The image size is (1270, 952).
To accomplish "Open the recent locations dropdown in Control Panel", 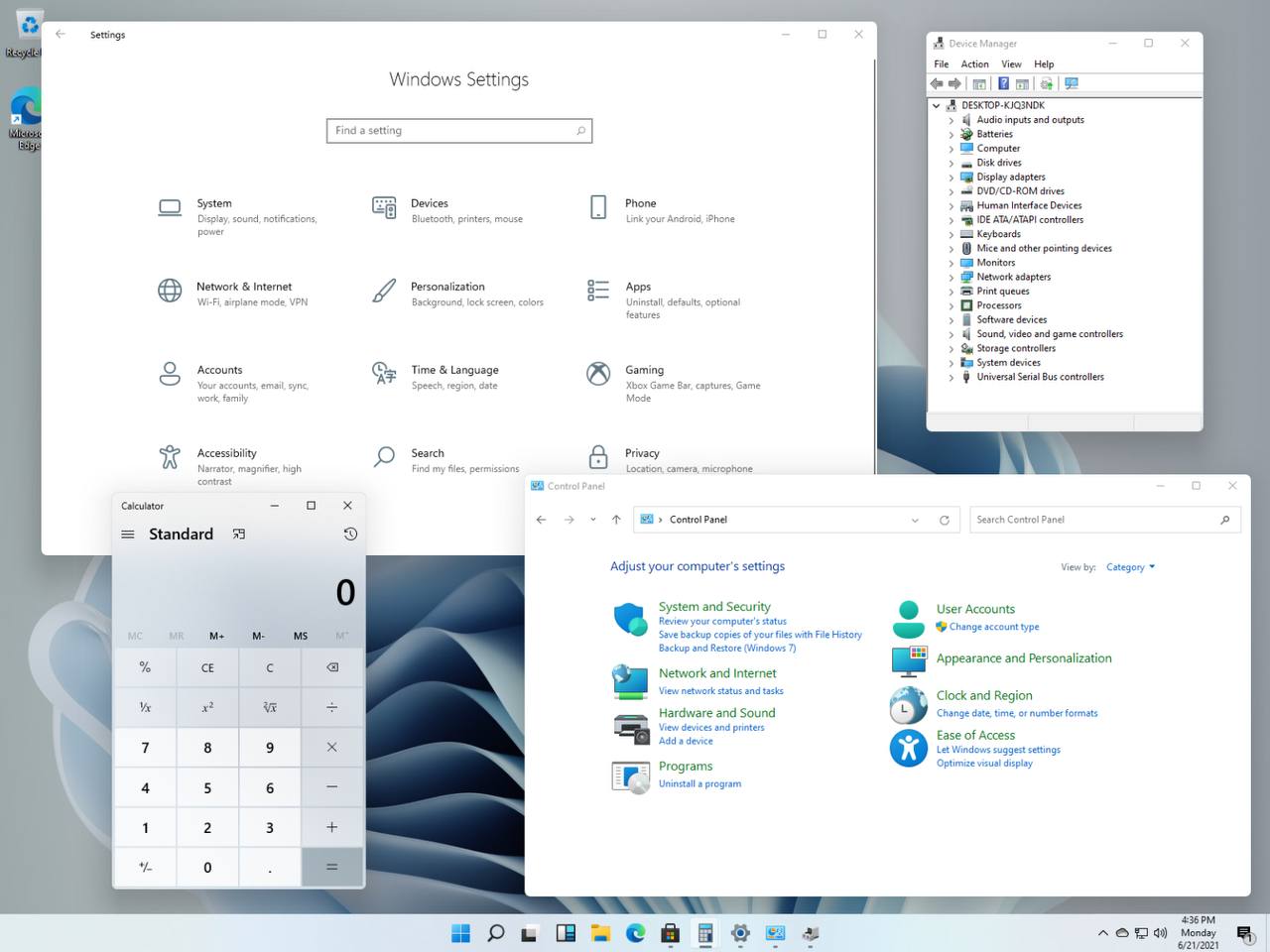I will click(593, 520).
